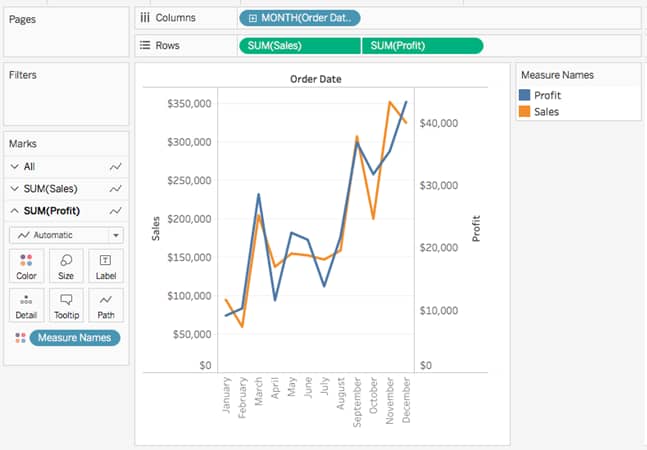This screenshot has width=647, height=450.
Task: Click the Path marks button
Action: pos(106,305)
